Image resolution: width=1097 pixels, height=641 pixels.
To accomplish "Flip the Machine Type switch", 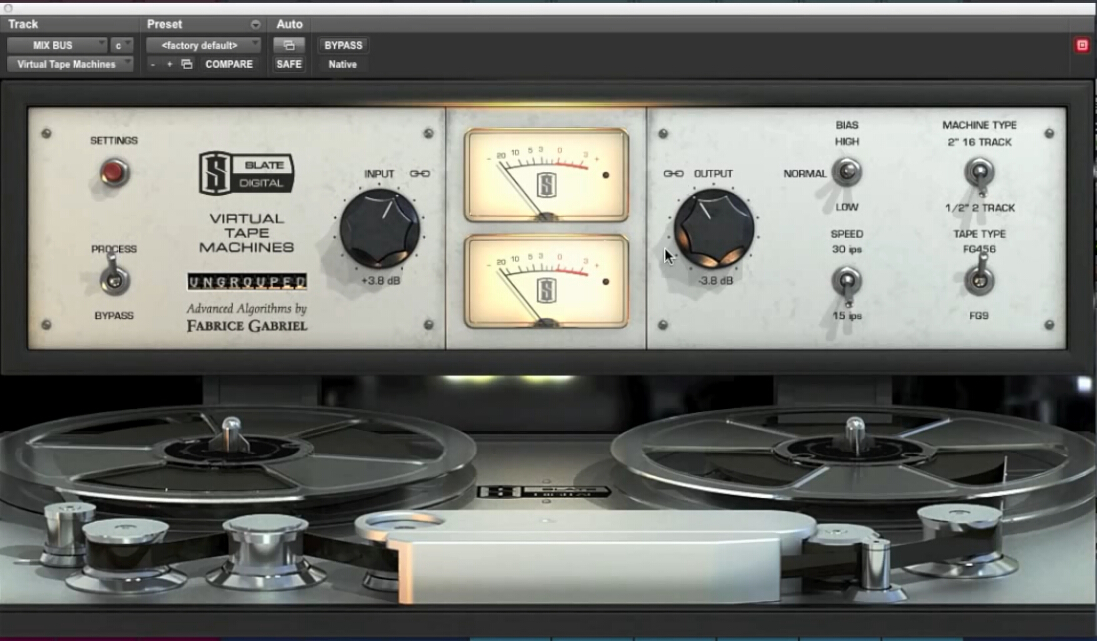I will [x=979, y=174].
